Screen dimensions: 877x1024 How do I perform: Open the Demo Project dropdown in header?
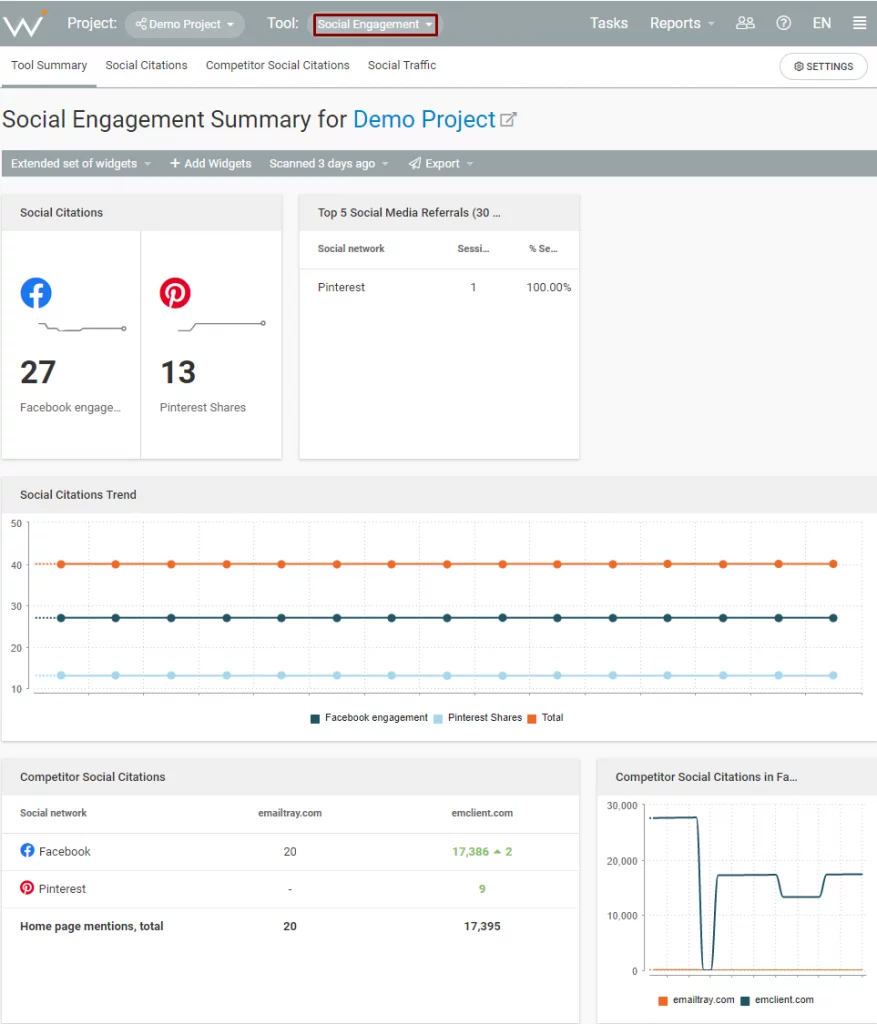click(185, 24)
